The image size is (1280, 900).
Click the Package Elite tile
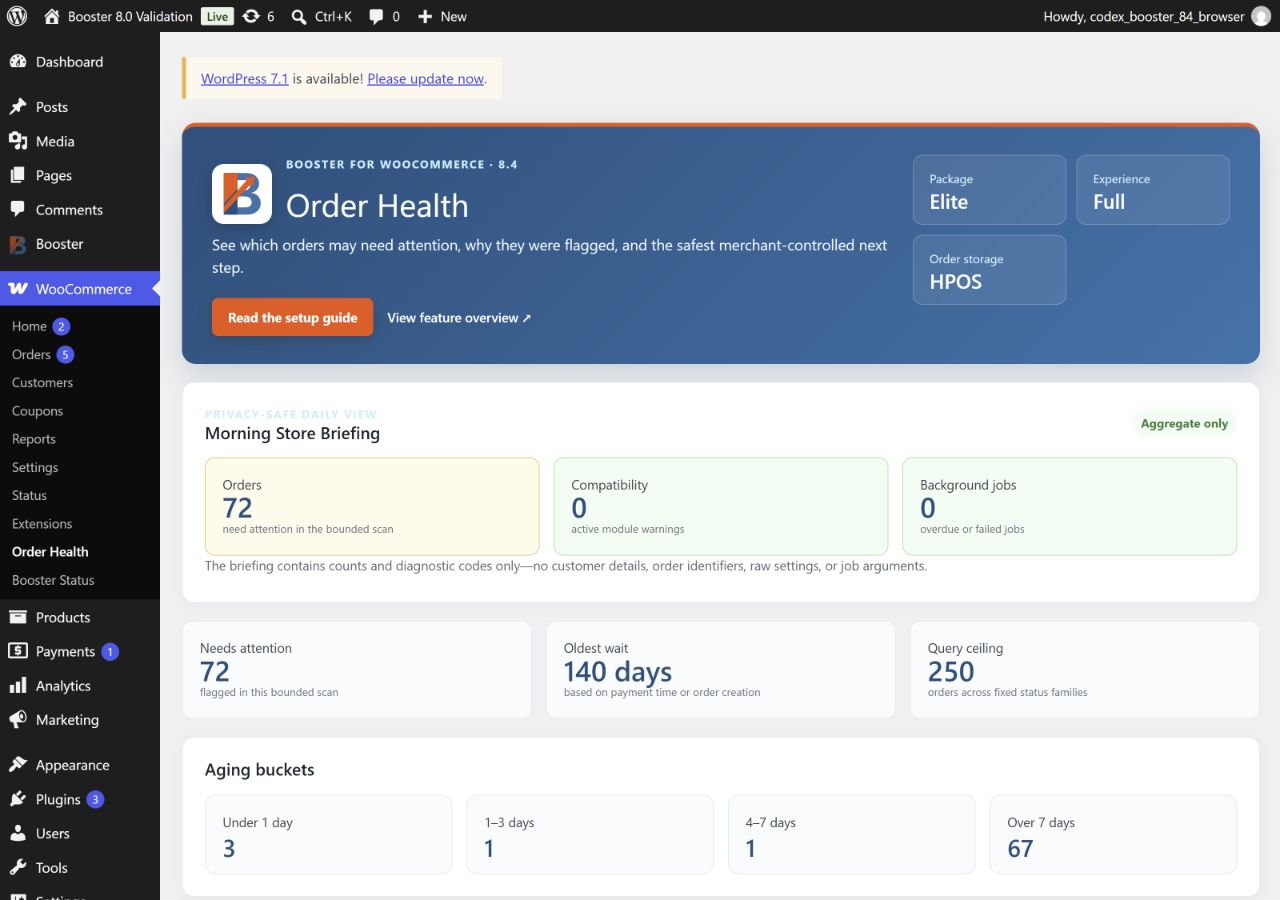pyautogui.click(x=989, y=190)
